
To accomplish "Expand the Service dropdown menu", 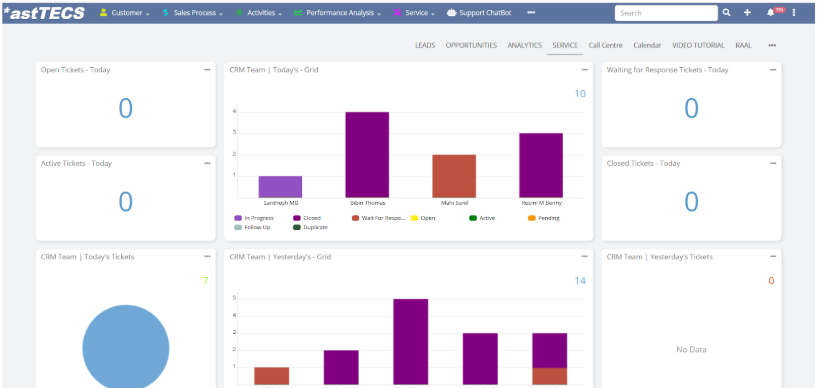I will tap(433, 14).
